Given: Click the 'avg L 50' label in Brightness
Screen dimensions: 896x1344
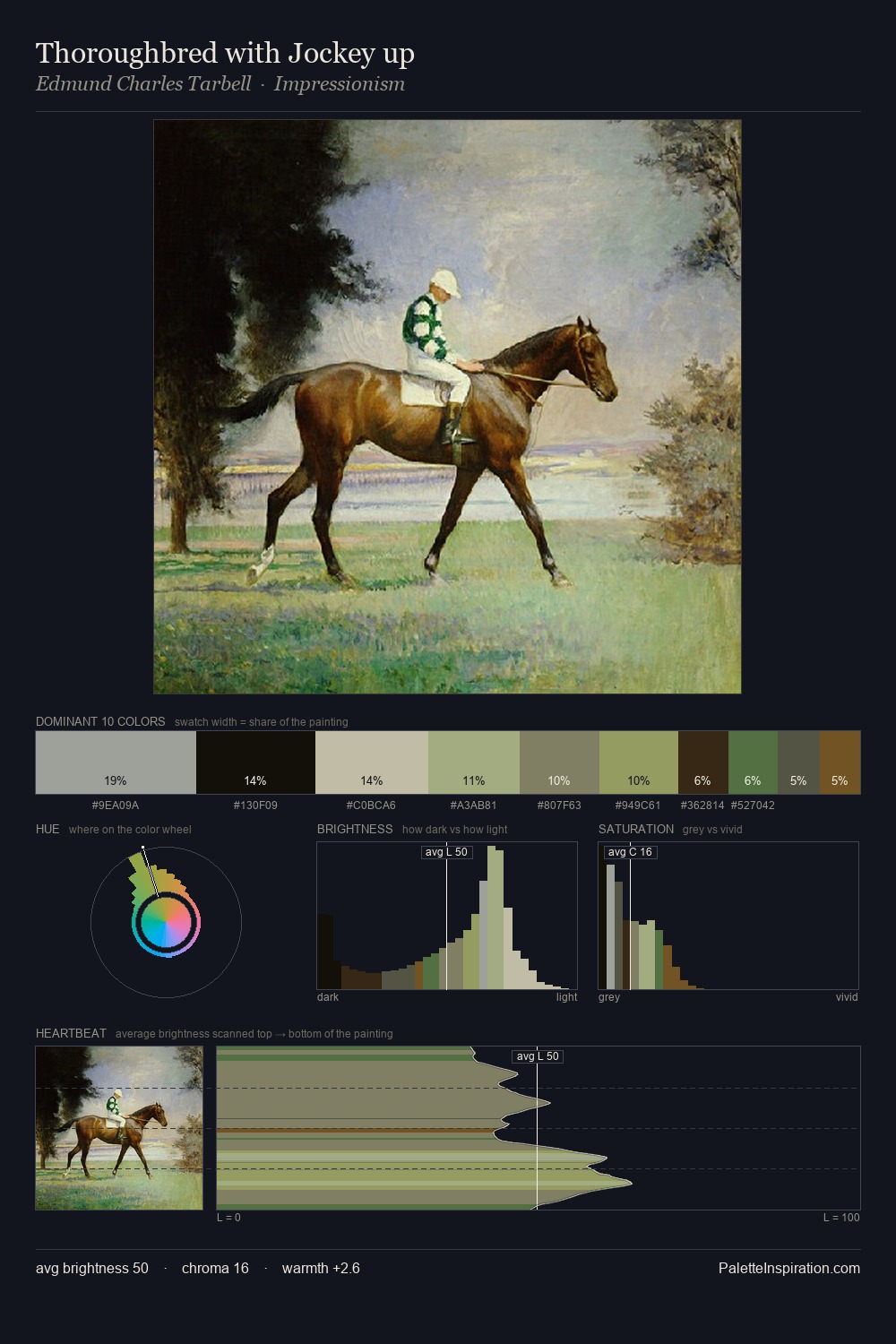Looking at the screenshot, I should point(446,852).
